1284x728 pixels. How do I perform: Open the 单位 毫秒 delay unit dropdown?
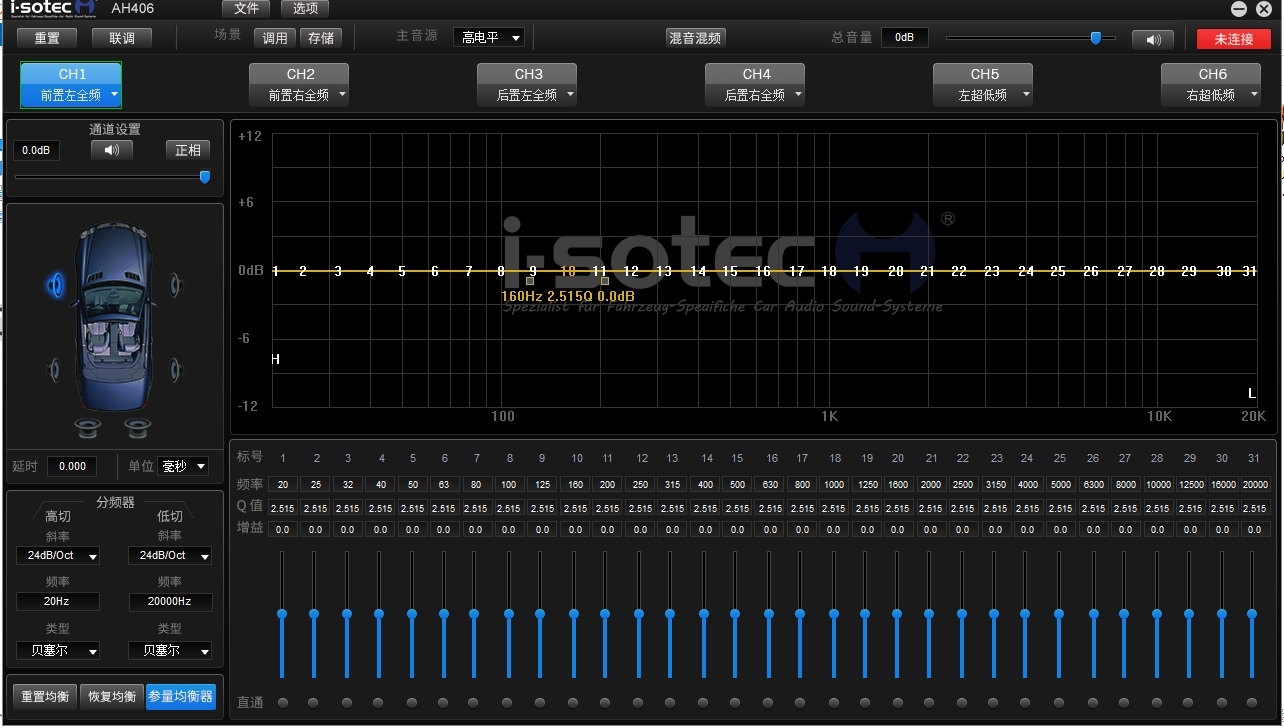[x=183, y=466]
